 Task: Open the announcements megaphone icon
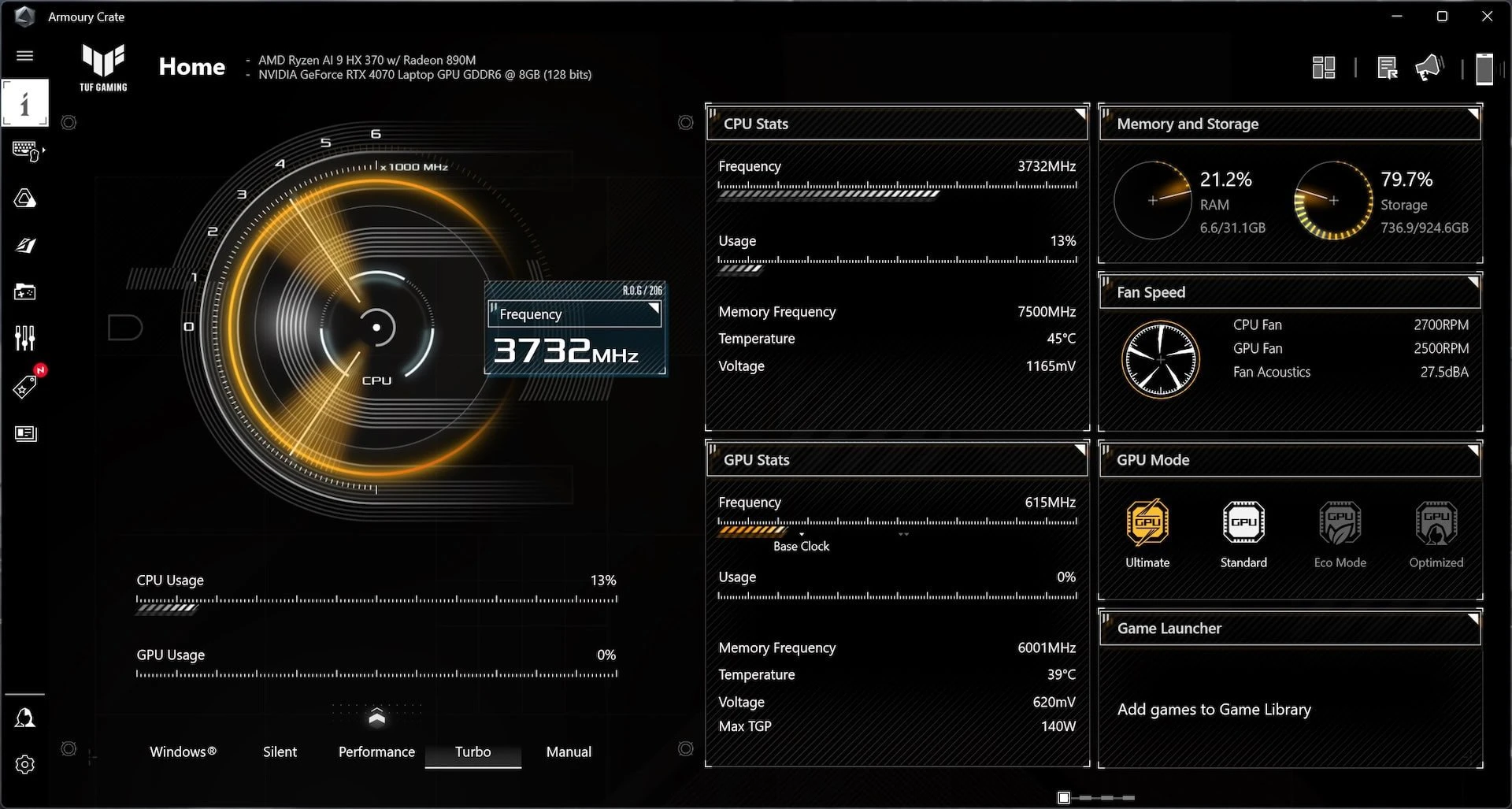point(1429,68)
